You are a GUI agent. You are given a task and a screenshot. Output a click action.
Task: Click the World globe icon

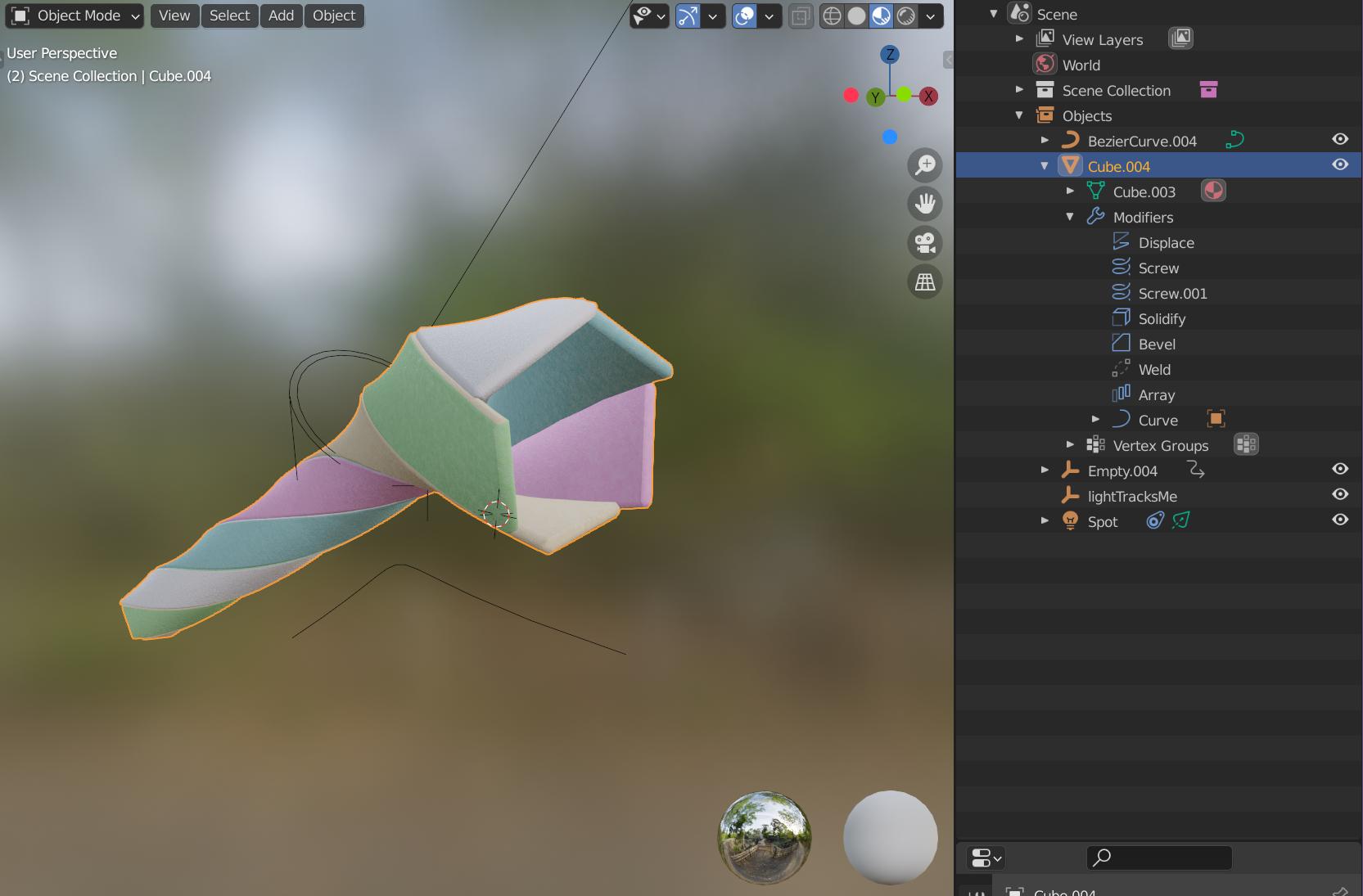point(1045,64)
